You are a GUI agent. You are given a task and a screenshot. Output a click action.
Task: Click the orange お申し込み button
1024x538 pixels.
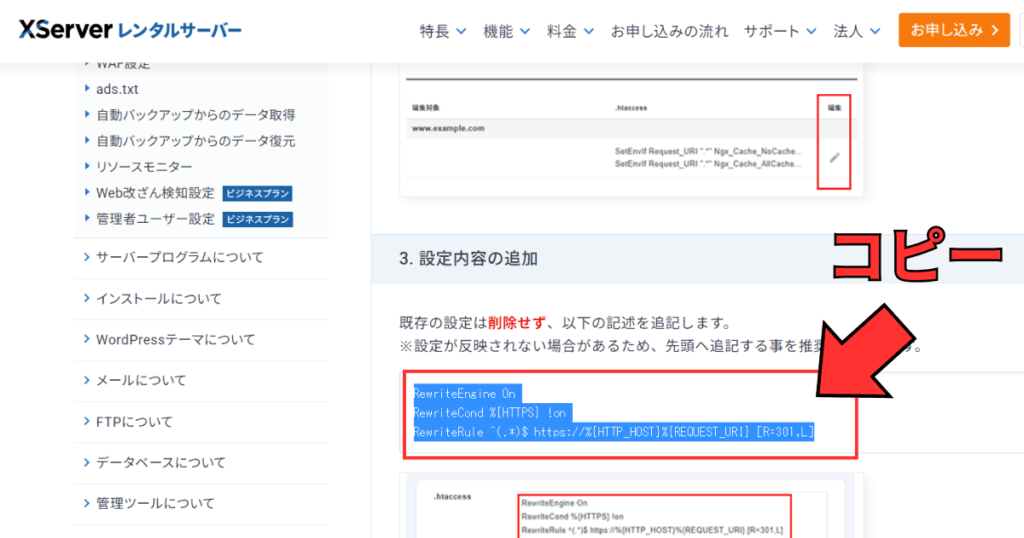click(x=953, y=30)
